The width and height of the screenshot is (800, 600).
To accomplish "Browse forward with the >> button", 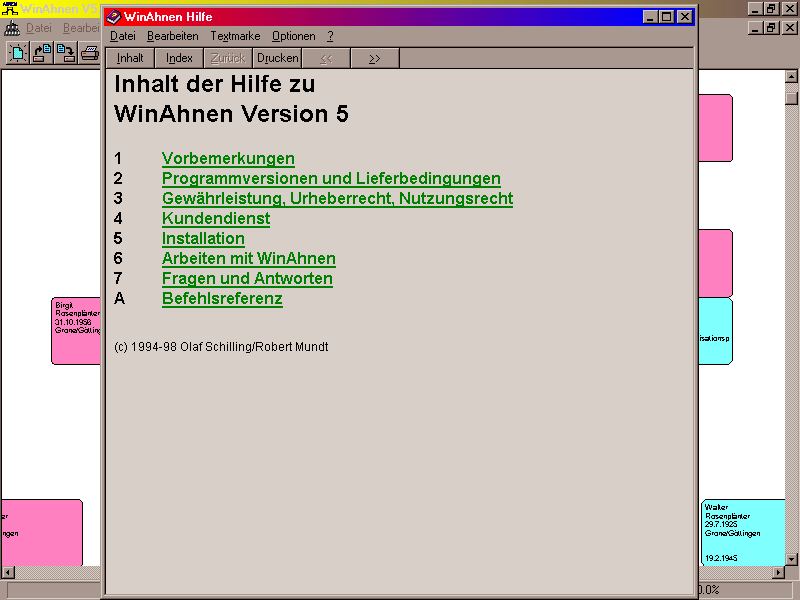I will [374, 58].
